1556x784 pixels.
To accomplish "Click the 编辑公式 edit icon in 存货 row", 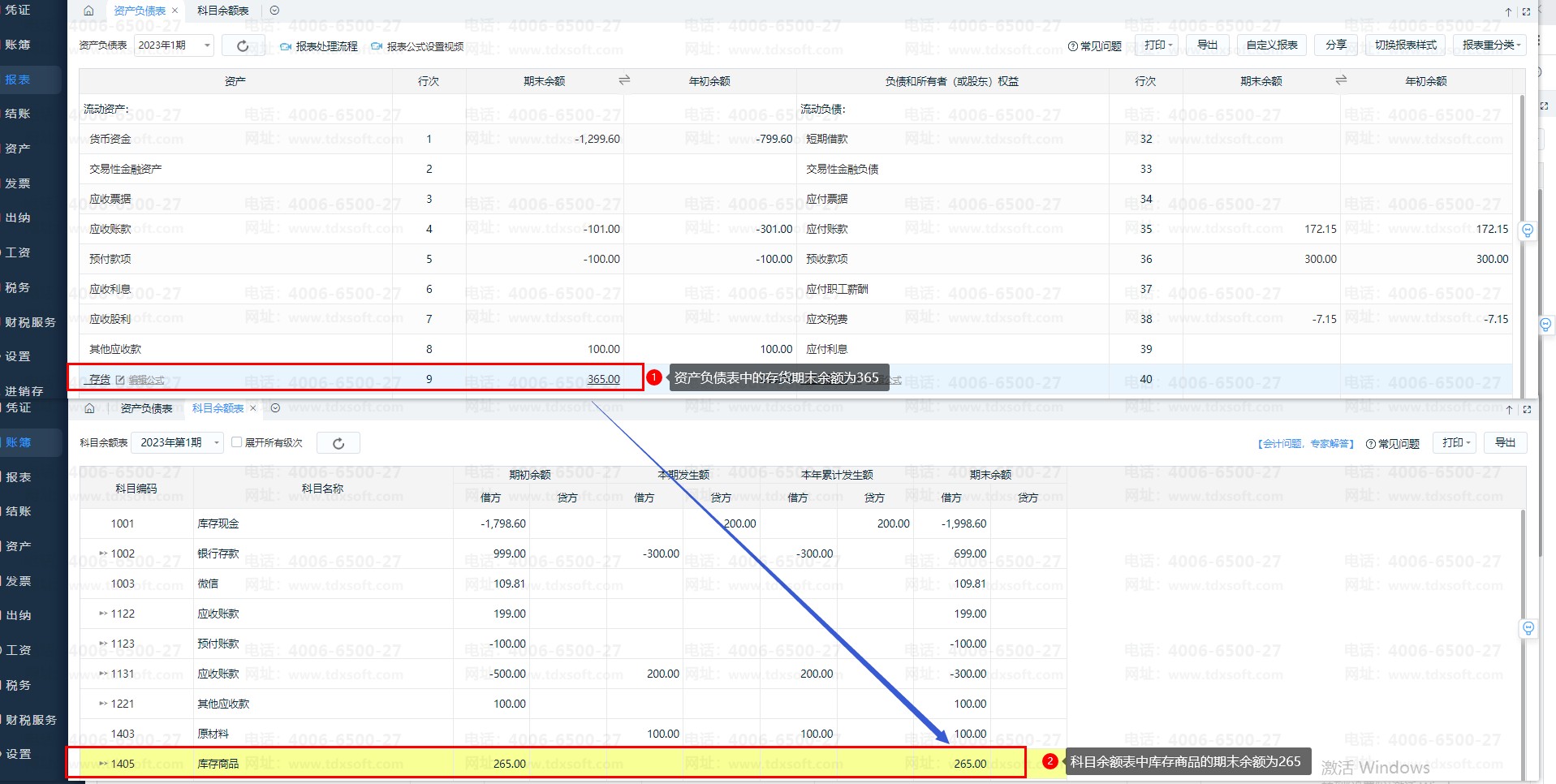I will [x=121, y=380].
